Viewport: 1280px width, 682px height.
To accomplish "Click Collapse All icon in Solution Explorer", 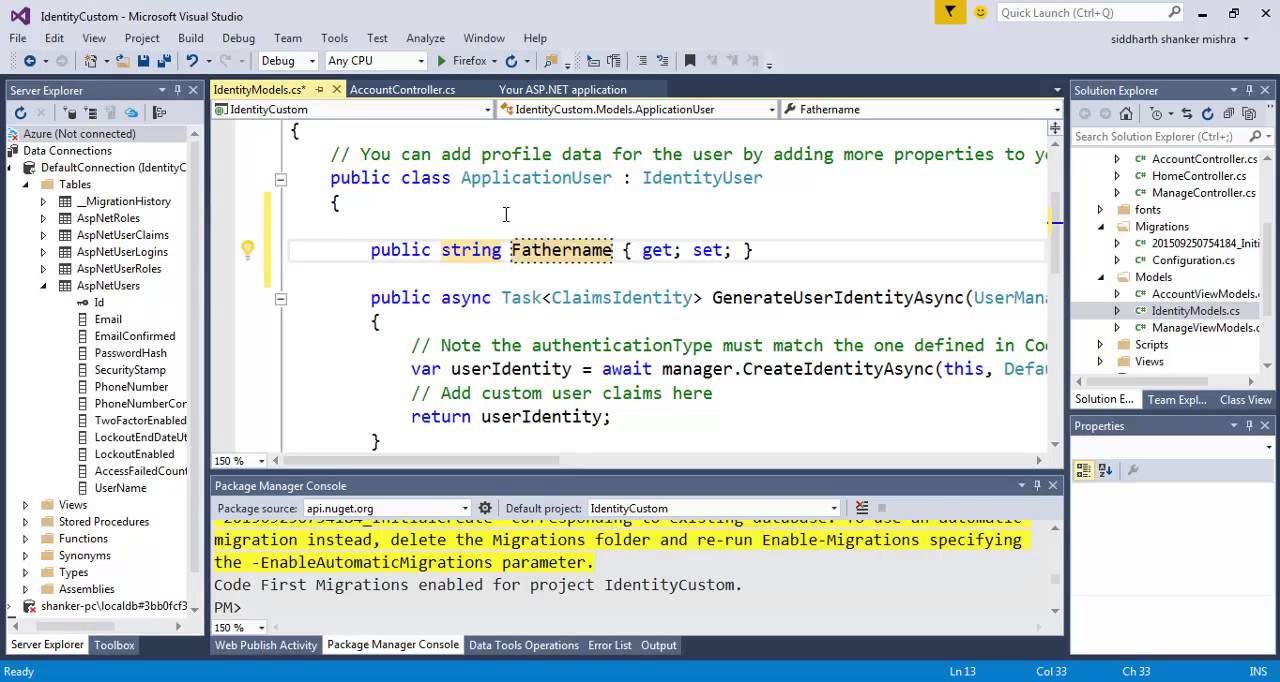I will [1228, 113].
